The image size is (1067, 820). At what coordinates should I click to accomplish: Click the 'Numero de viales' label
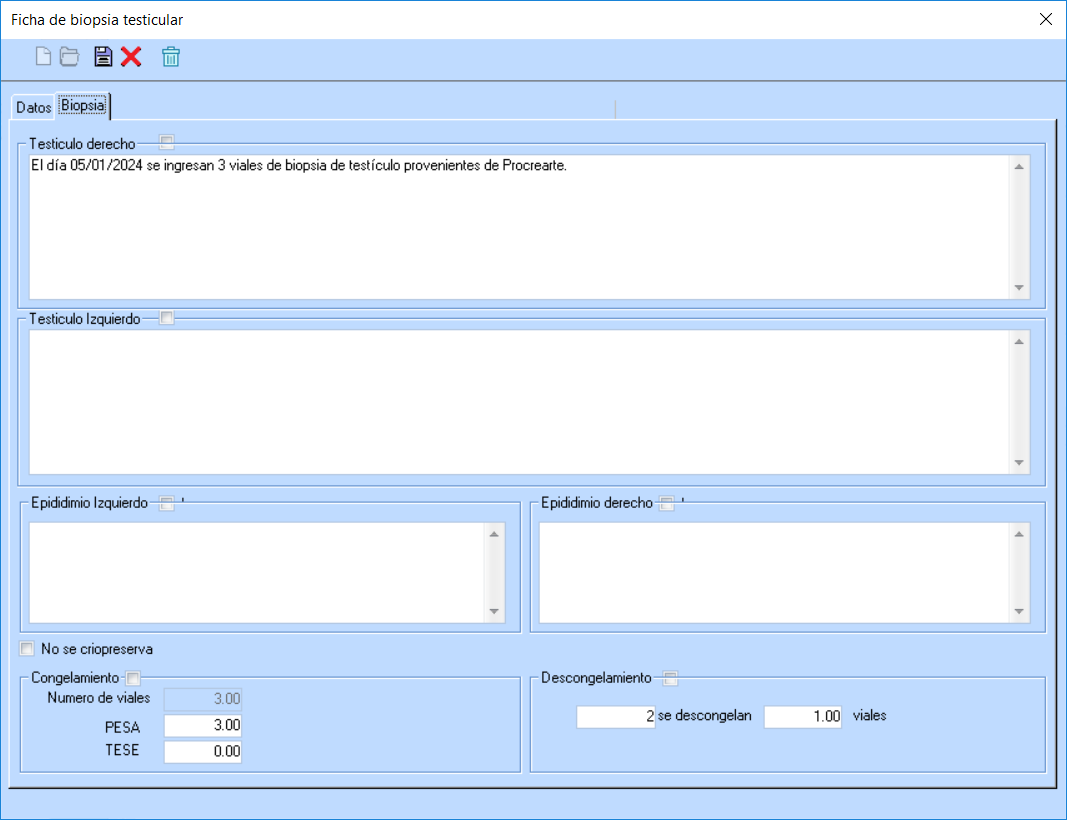click(x=99, y=698)
